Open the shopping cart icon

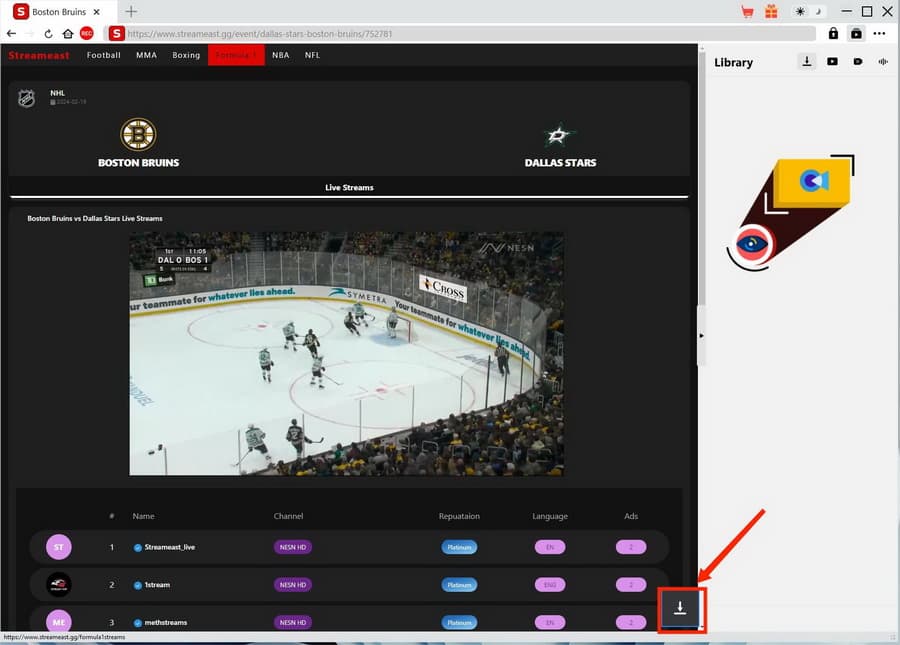click(748, 12)
